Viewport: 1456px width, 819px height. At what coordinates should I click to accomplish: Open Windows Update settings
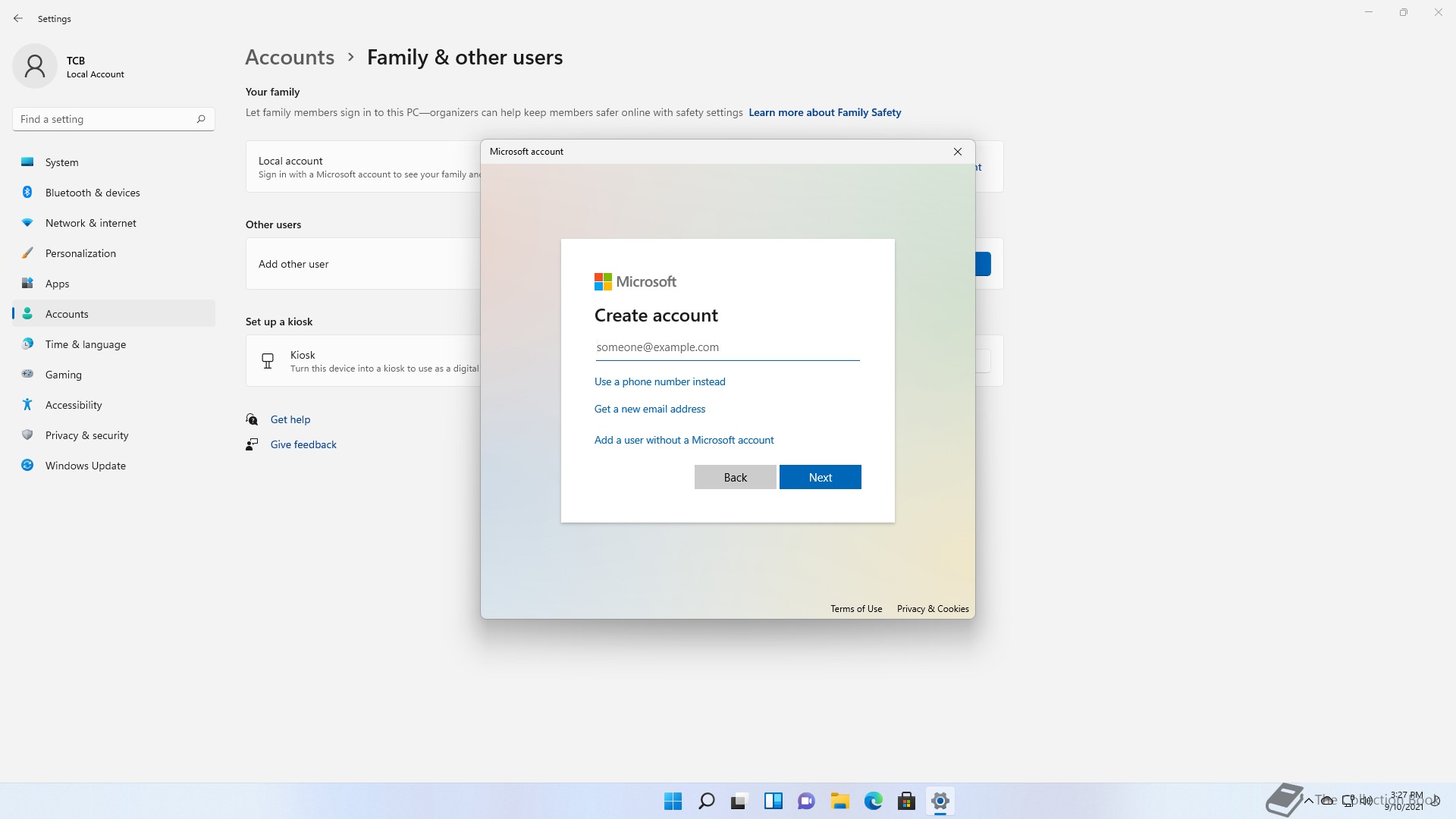(x=114, y=466)
